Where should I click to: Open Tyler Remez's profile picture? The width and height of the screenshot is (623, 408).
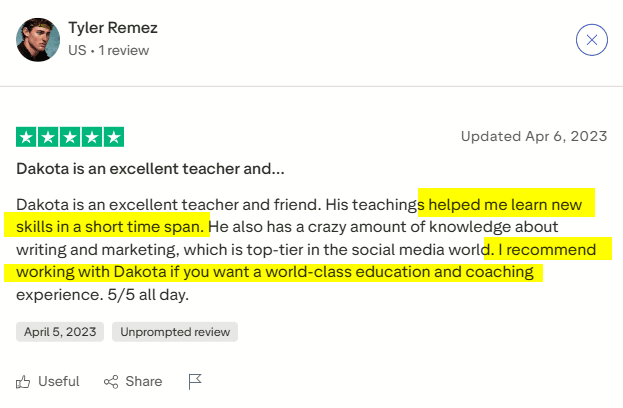(37, 38)
